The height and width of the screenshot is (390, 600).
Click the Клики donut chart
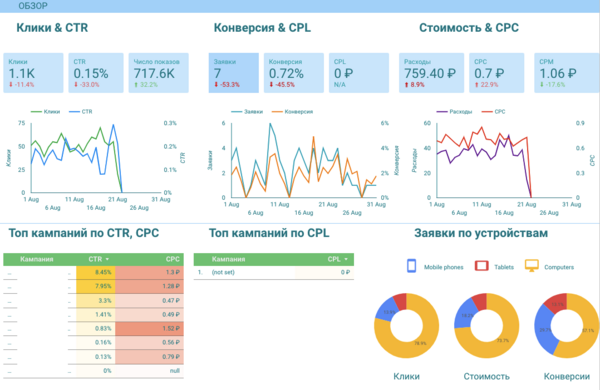[406, 326]
